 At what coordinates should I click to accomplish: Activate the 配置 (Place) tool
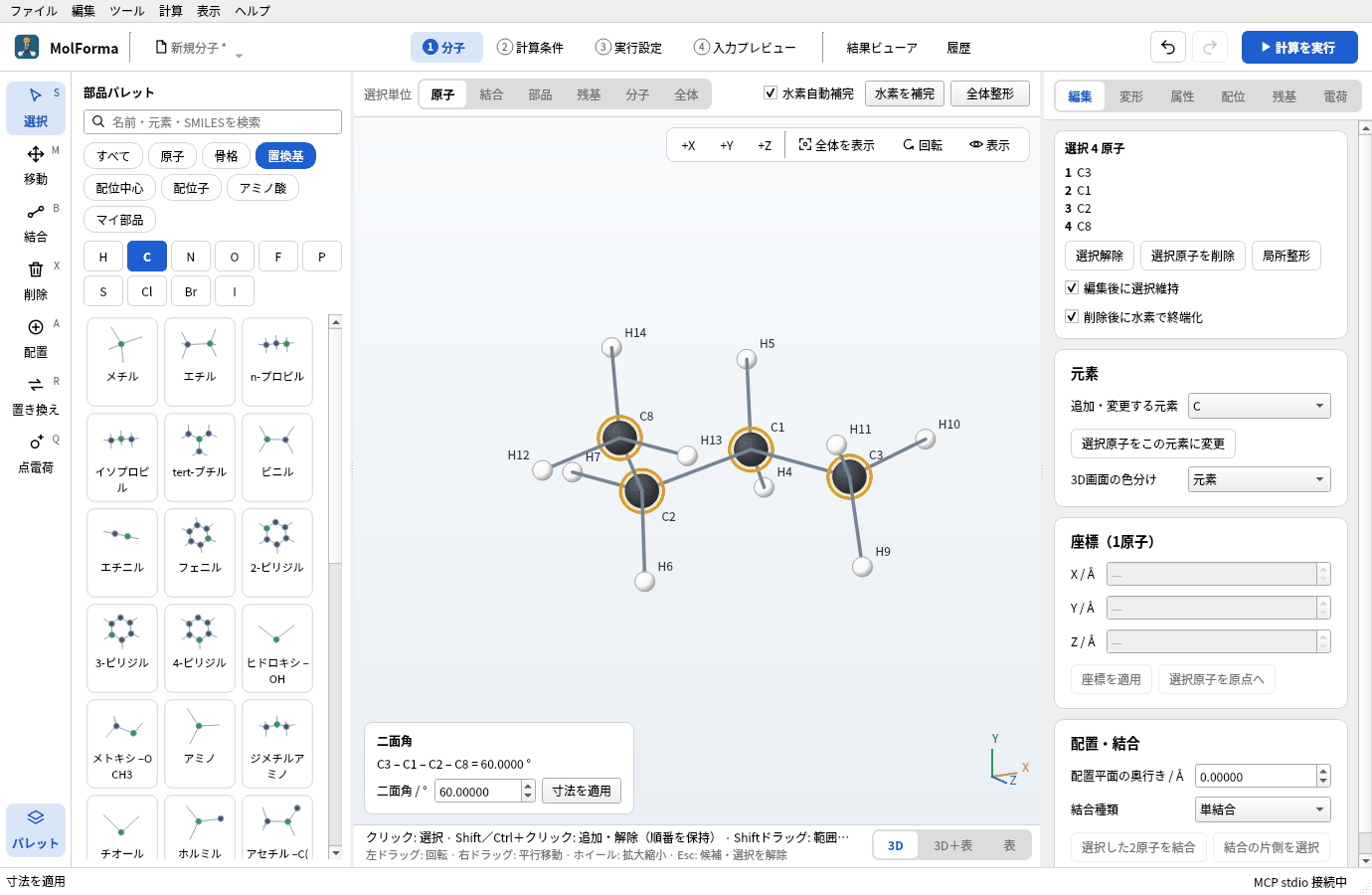[36, 338]
